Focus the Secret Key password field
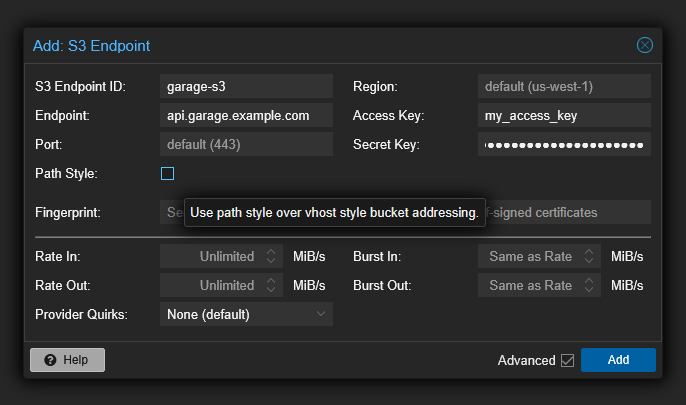 (564, 144)
